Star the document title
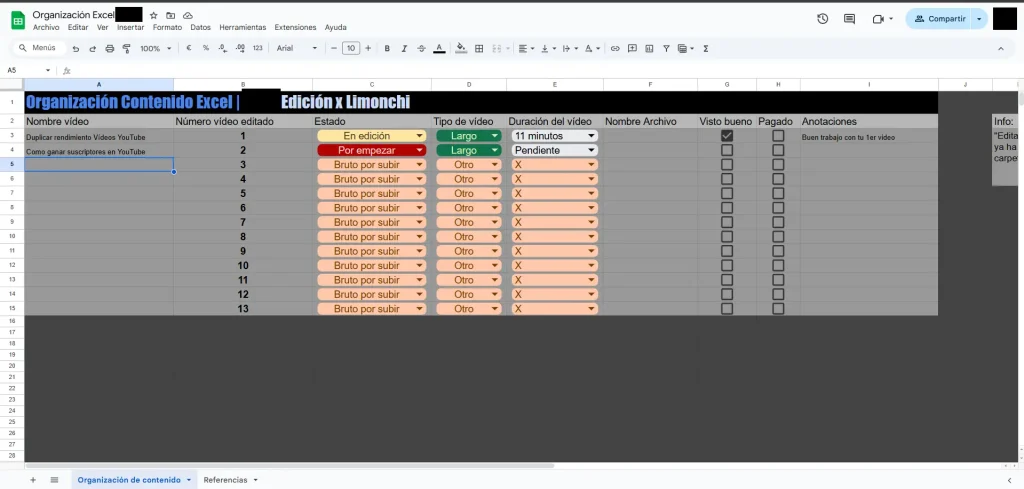Viewport: 1024px width, 489px height. 153,16
